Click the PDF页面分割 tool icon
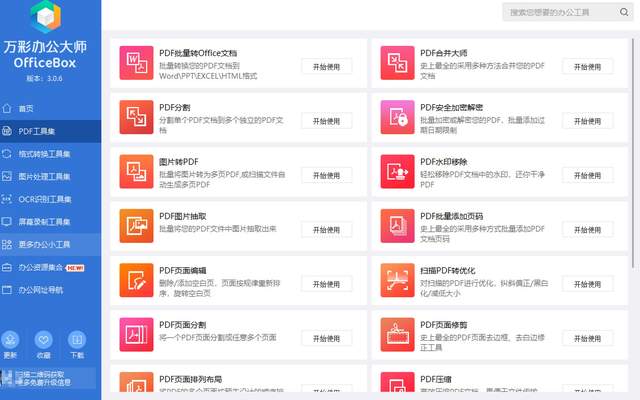Image resolution: width=640 pixels, height=400 pixels. click(136, 334)
